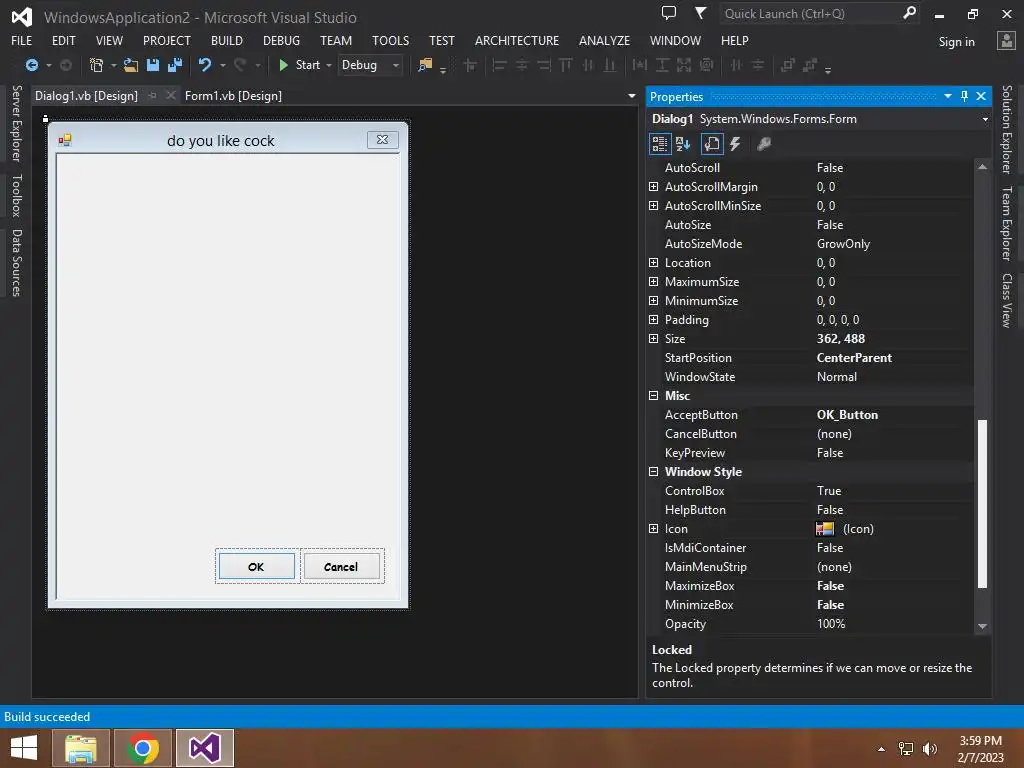The width and height of the screenshot is (1024, 768).
Task: Click the volume speaker tray icon
Action: pos(929,749)
